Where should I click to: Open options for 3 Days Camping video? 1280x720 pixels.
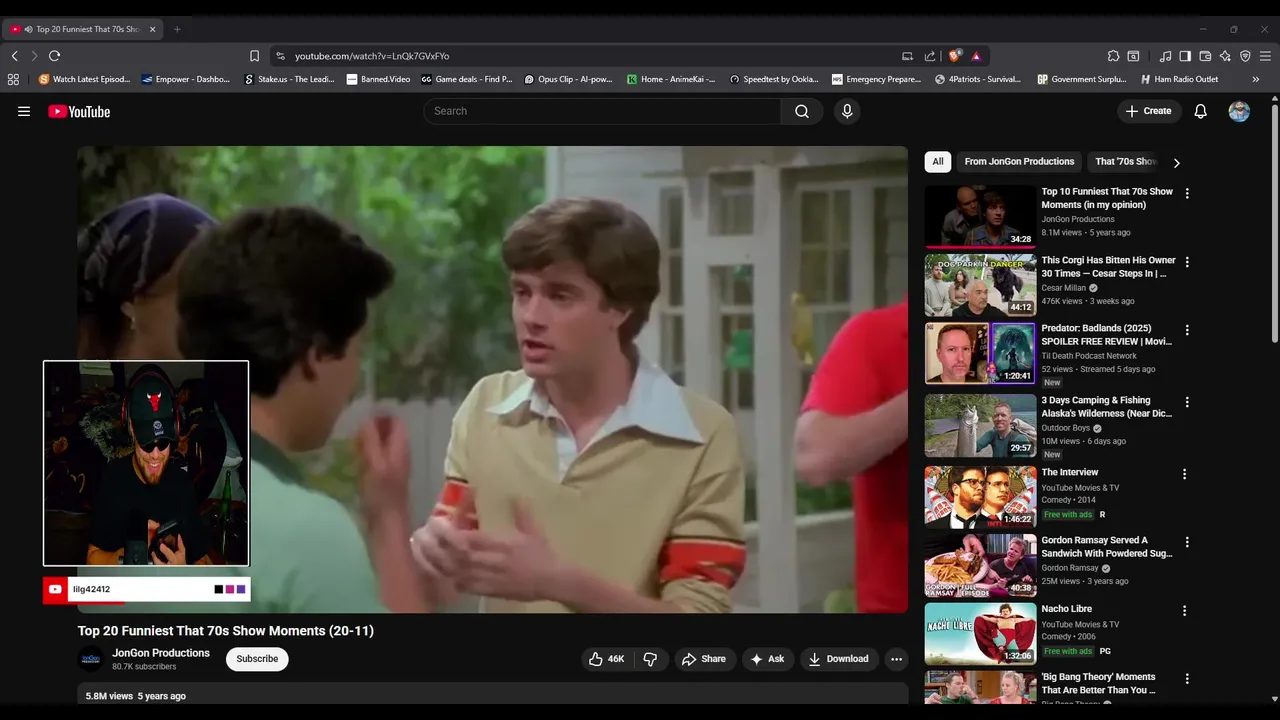pos(1187,402)
